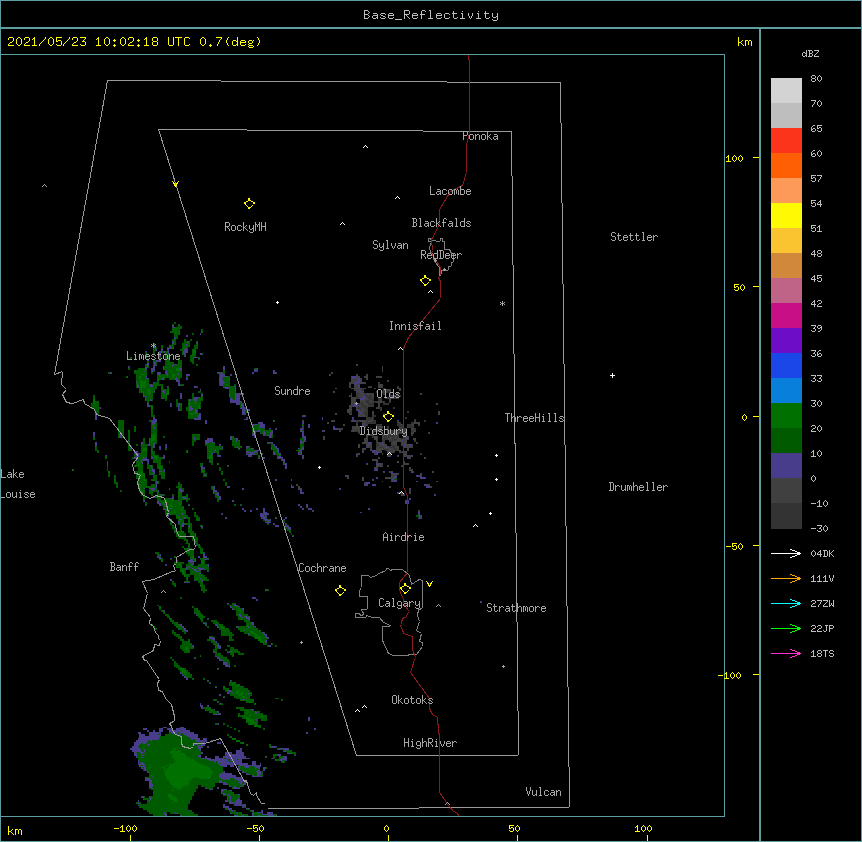The width and height of the screenshot is (862, 842).
Task: Select the cyan 27ZW arrow legend icon
Action: click(786, 603)
